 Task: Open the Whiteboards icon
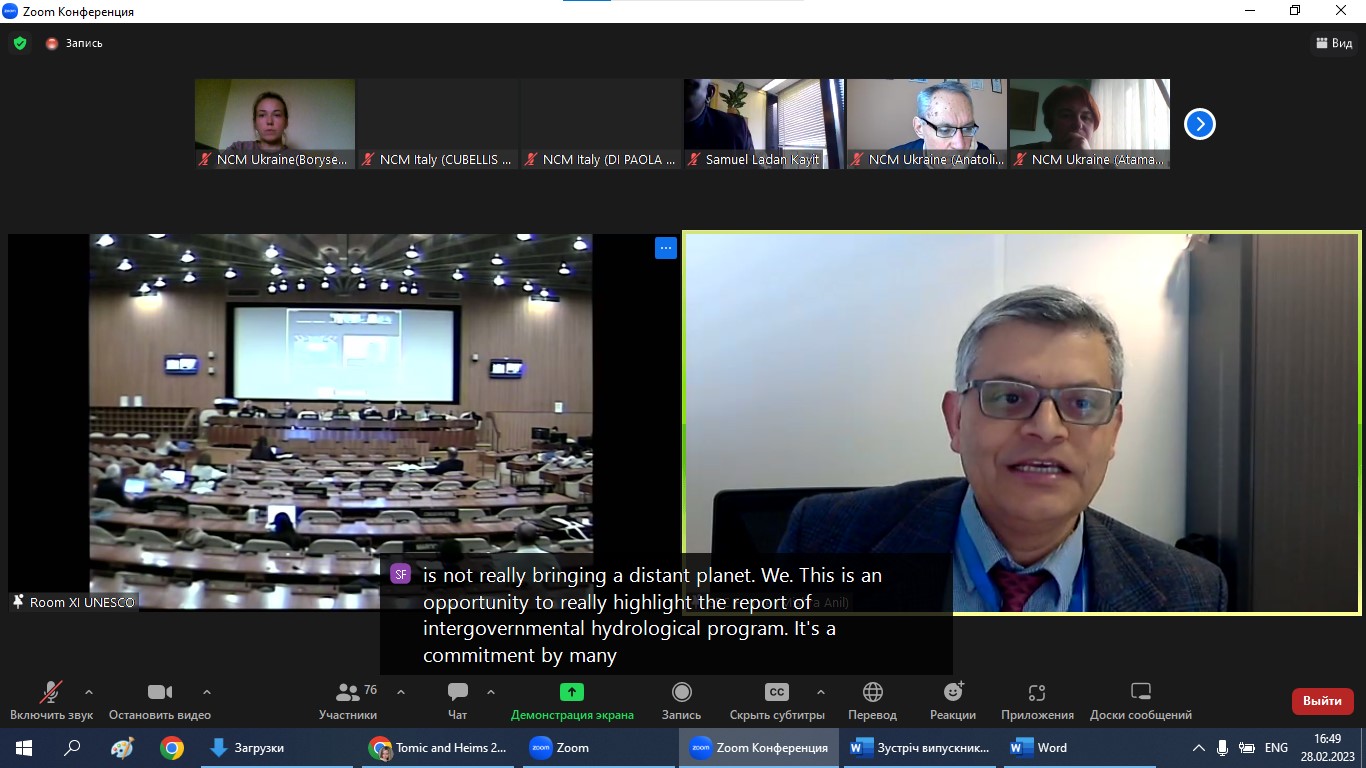(1140, 693)
